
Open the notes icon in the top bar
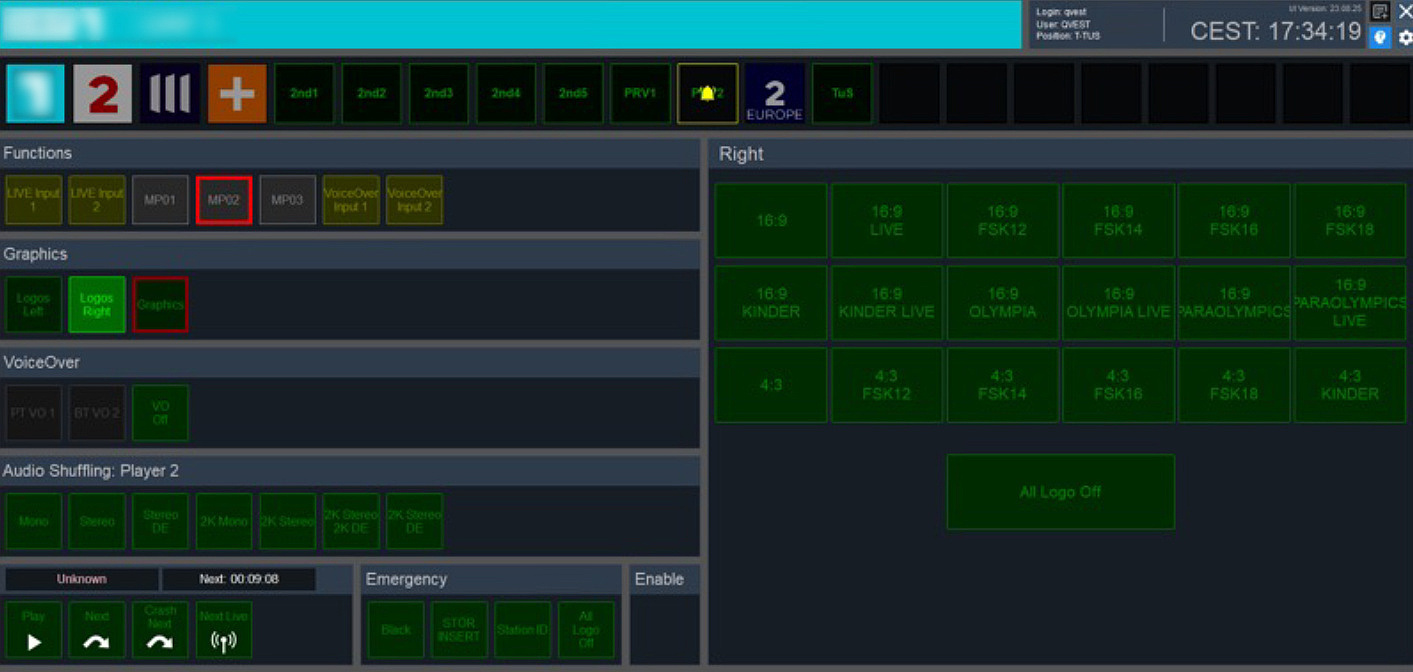click(x=1380, y=12)
